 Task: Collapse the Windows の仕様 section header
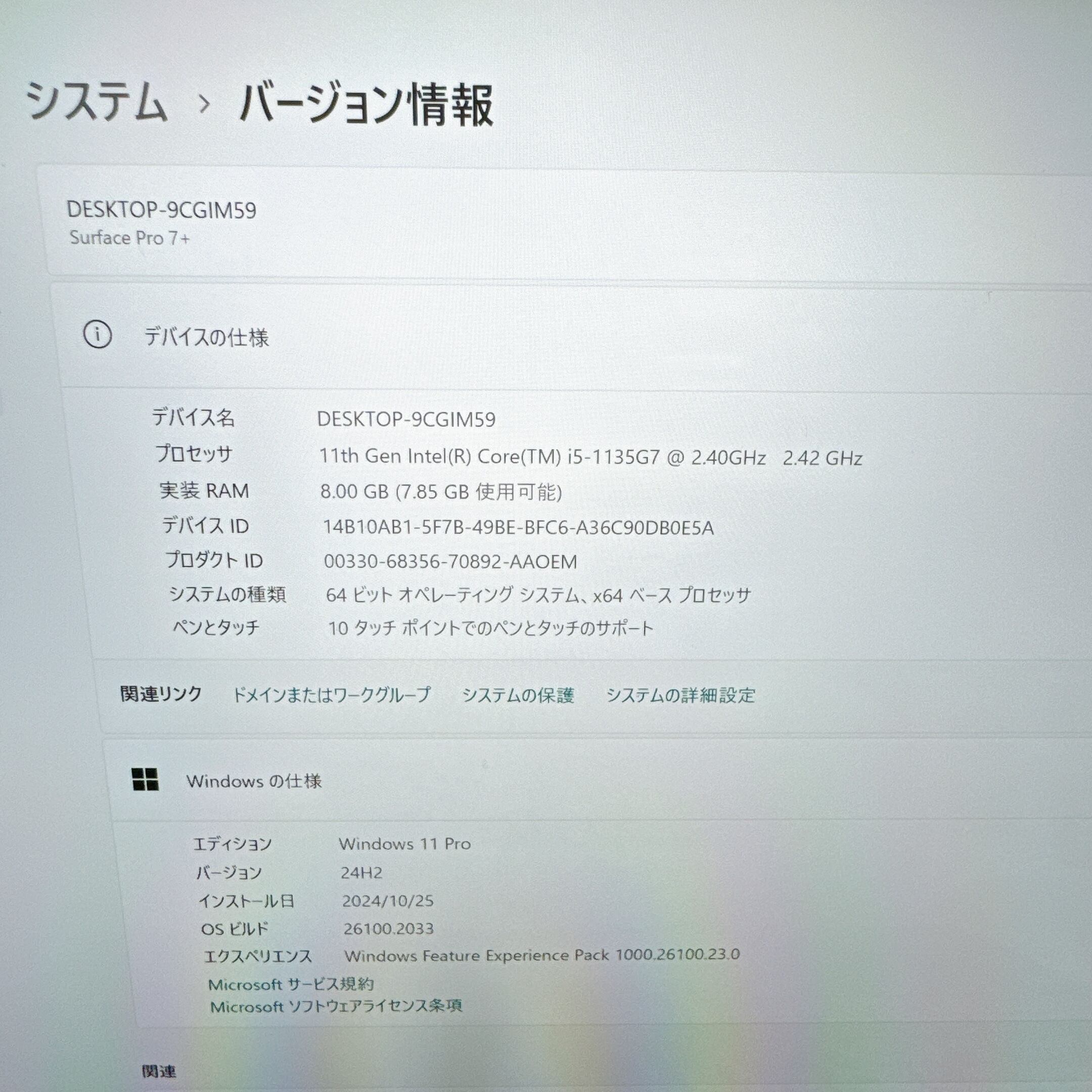pos(254,781)
